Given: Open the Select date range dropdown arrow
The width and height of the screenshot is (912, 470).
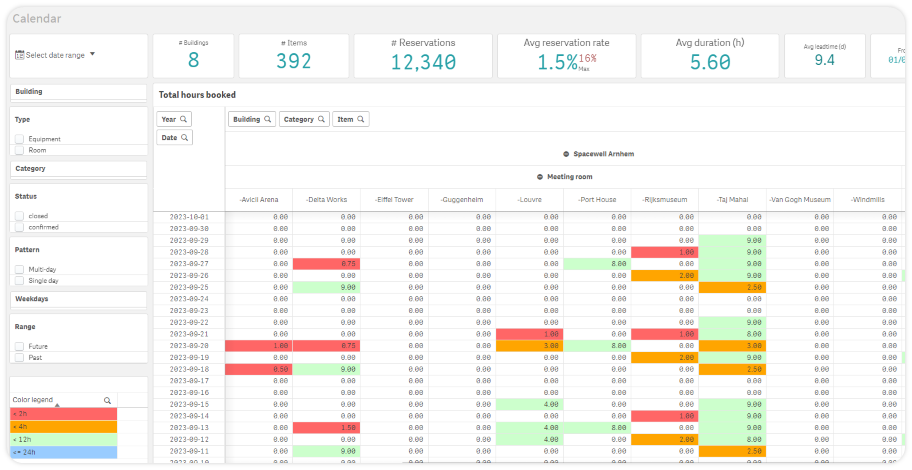Looking at the screenshot, I should coord(92,55).
